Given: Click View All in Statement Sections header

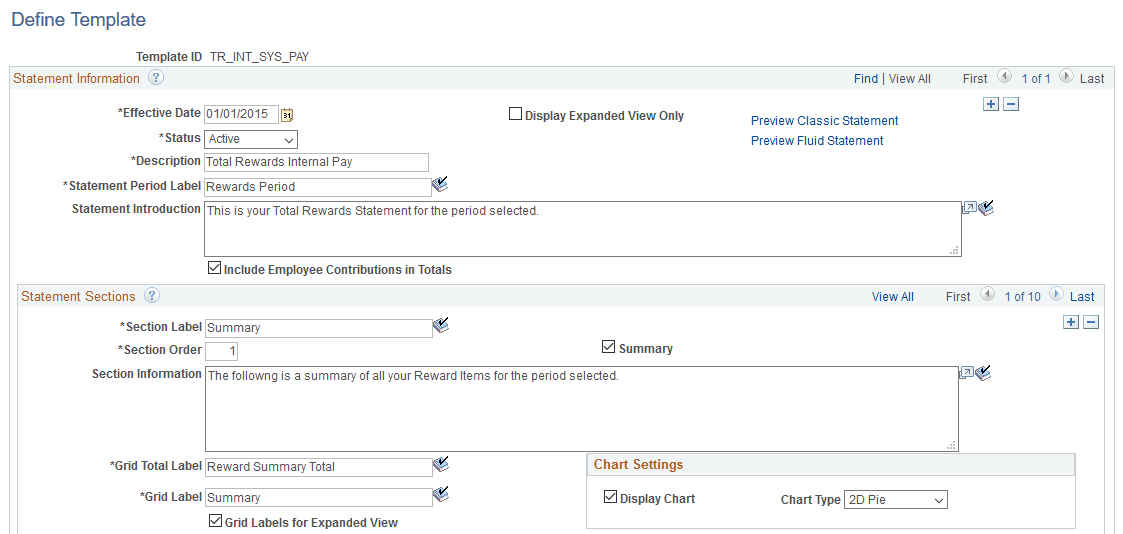Looking at the screenshot, I should coord(892,297).
